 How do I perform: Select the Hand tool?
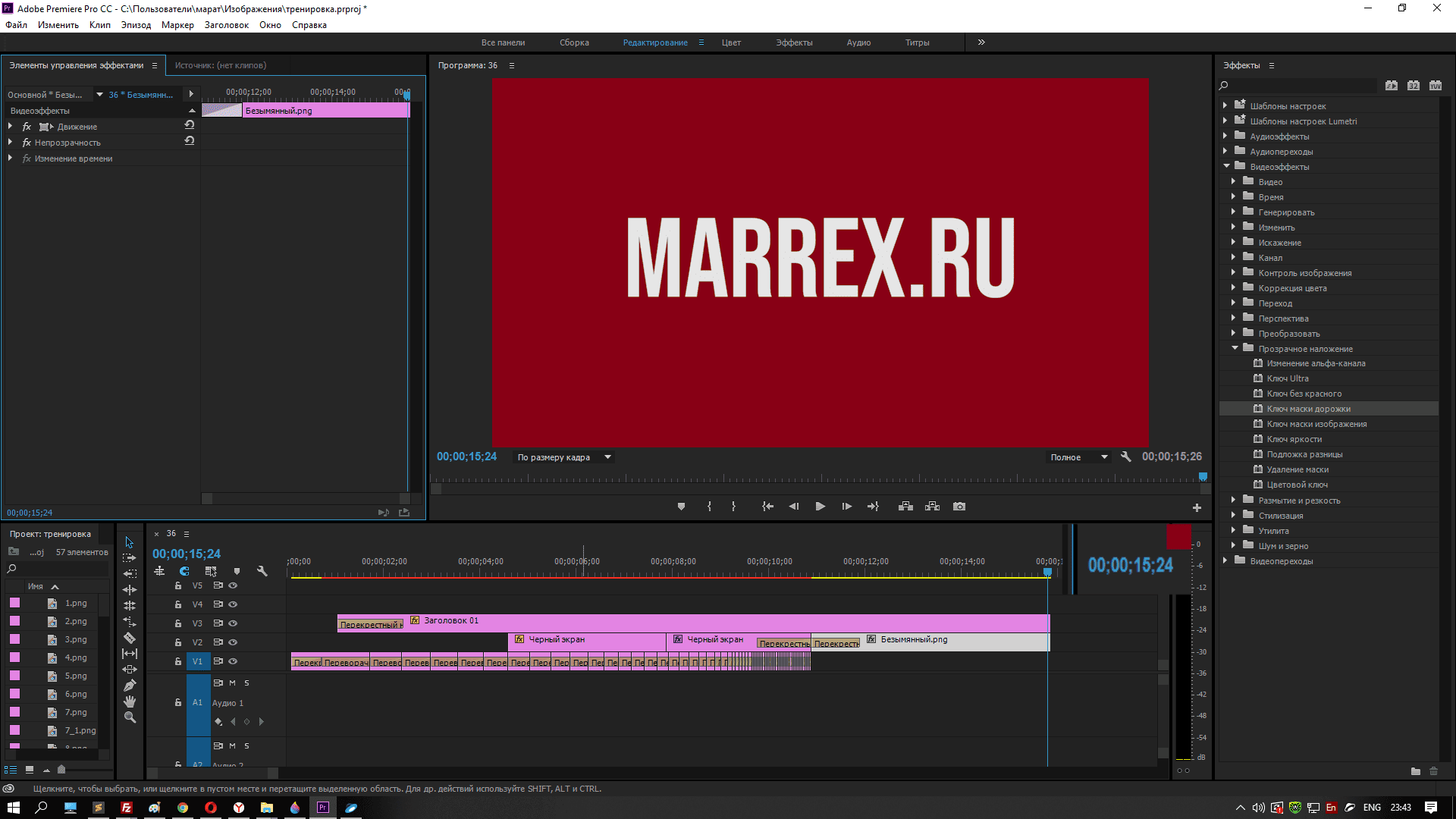pyautogui.click(x=130, y=701)
